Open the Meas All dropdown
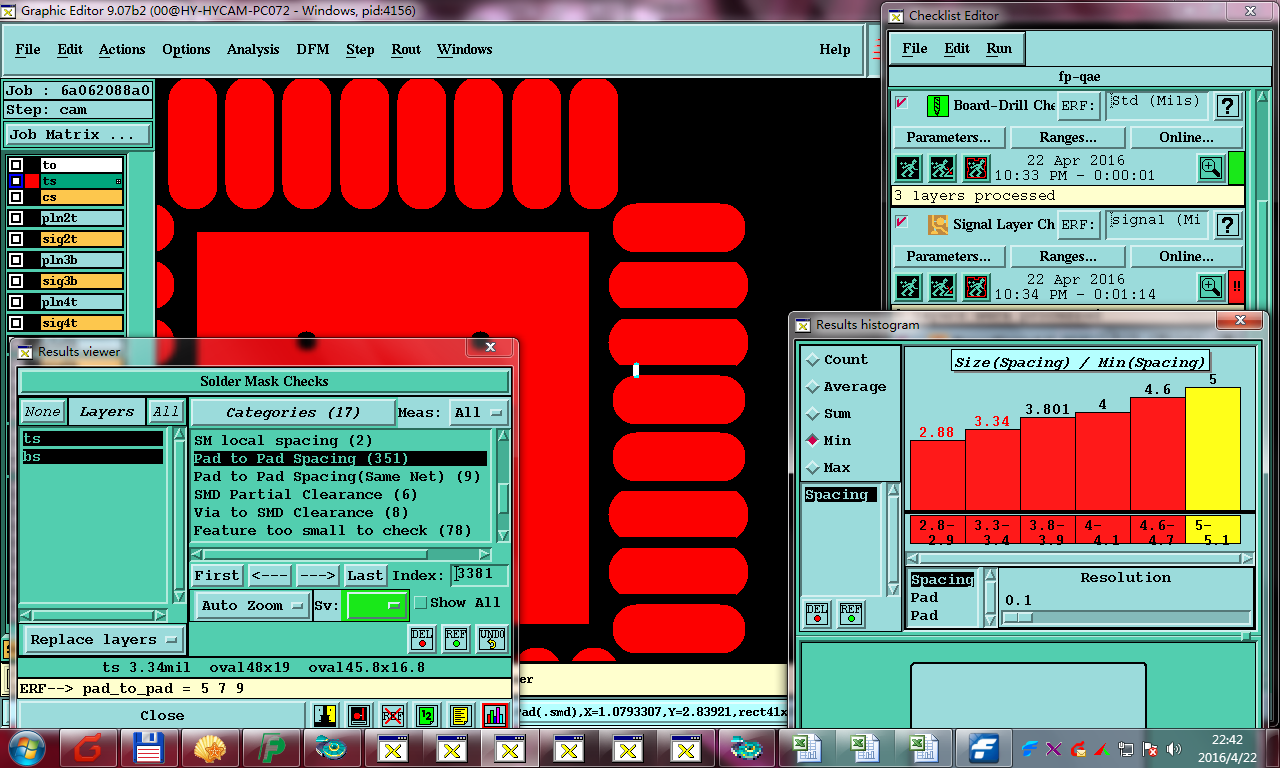The image size is (1280, 768). pyautogui.click(x=479, y=412)
